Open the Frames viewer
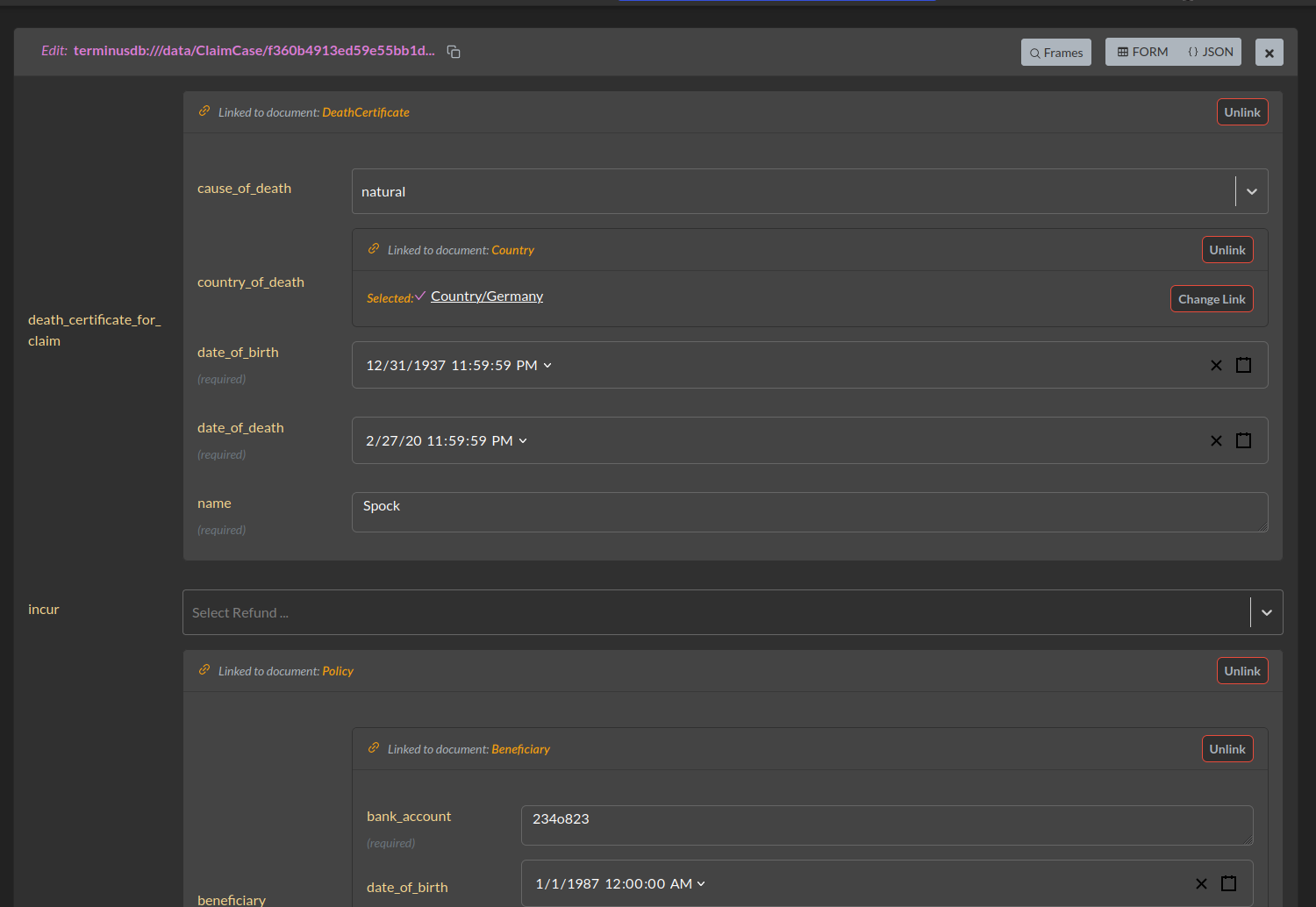This screenshot has height=907, width=1316. (1056, 53)
